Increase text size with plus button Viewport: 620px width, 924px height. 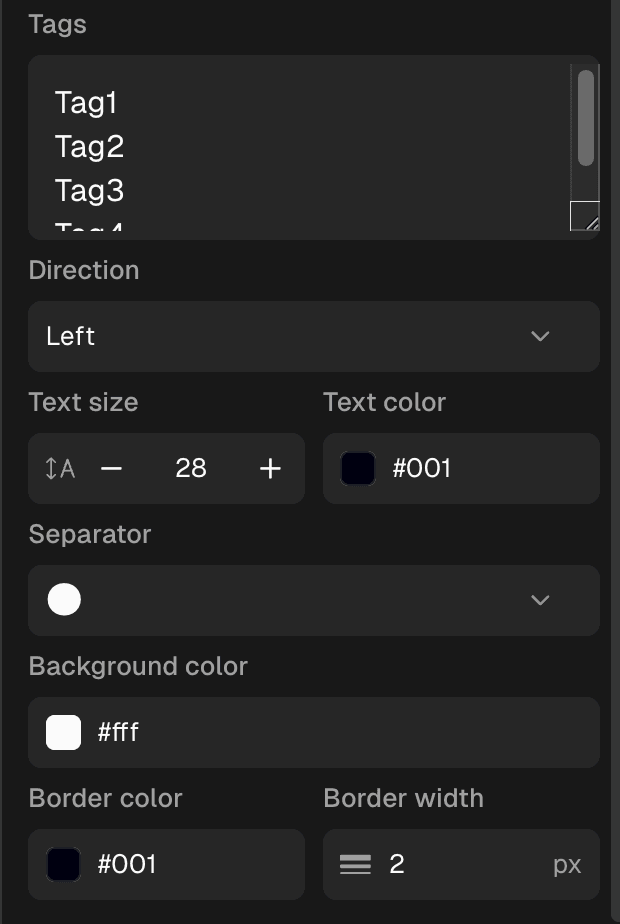click(270, 468)
